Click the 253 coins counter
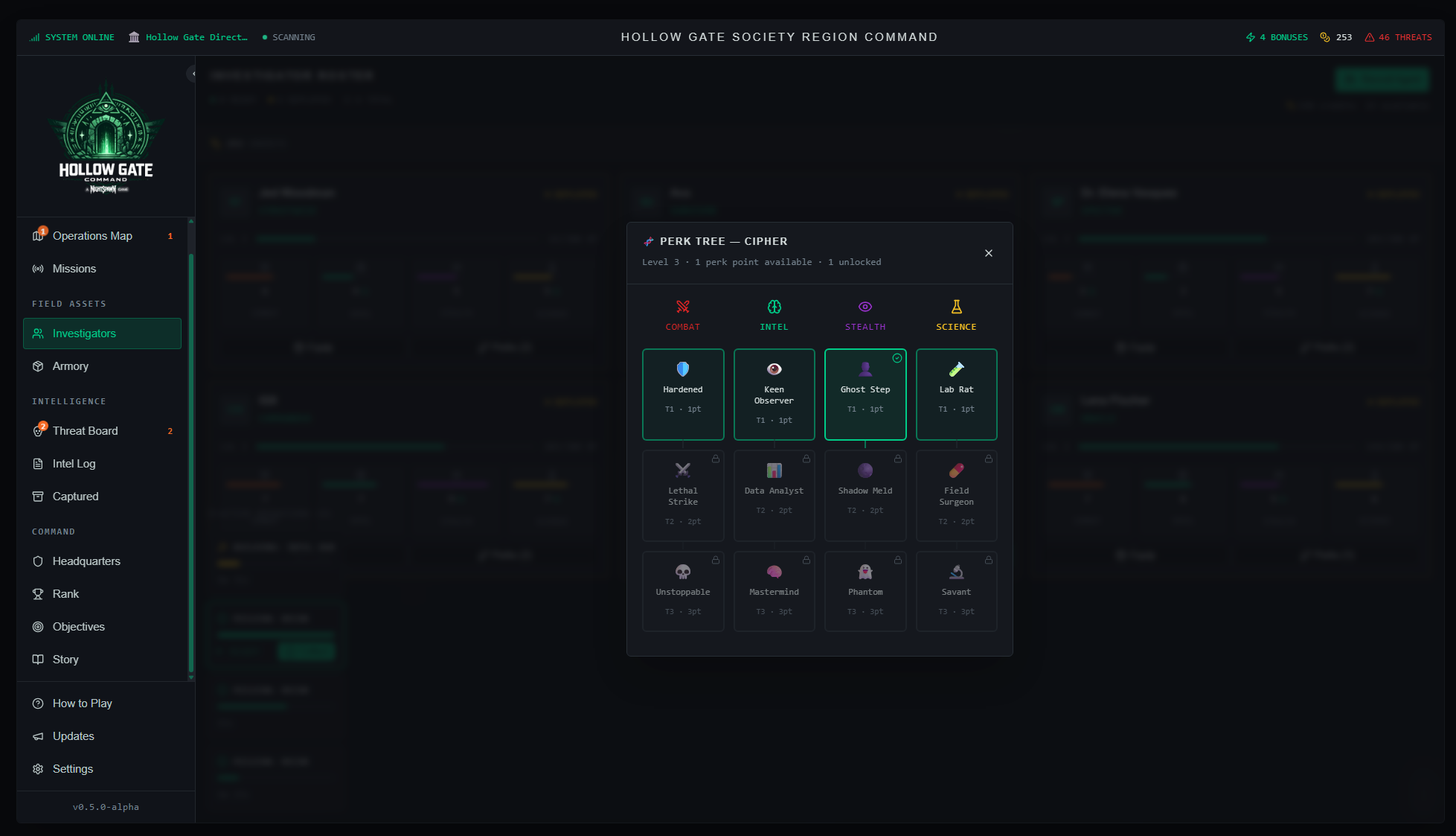This screenshot has width=1456, height=836. click(x=1336, y=37)
